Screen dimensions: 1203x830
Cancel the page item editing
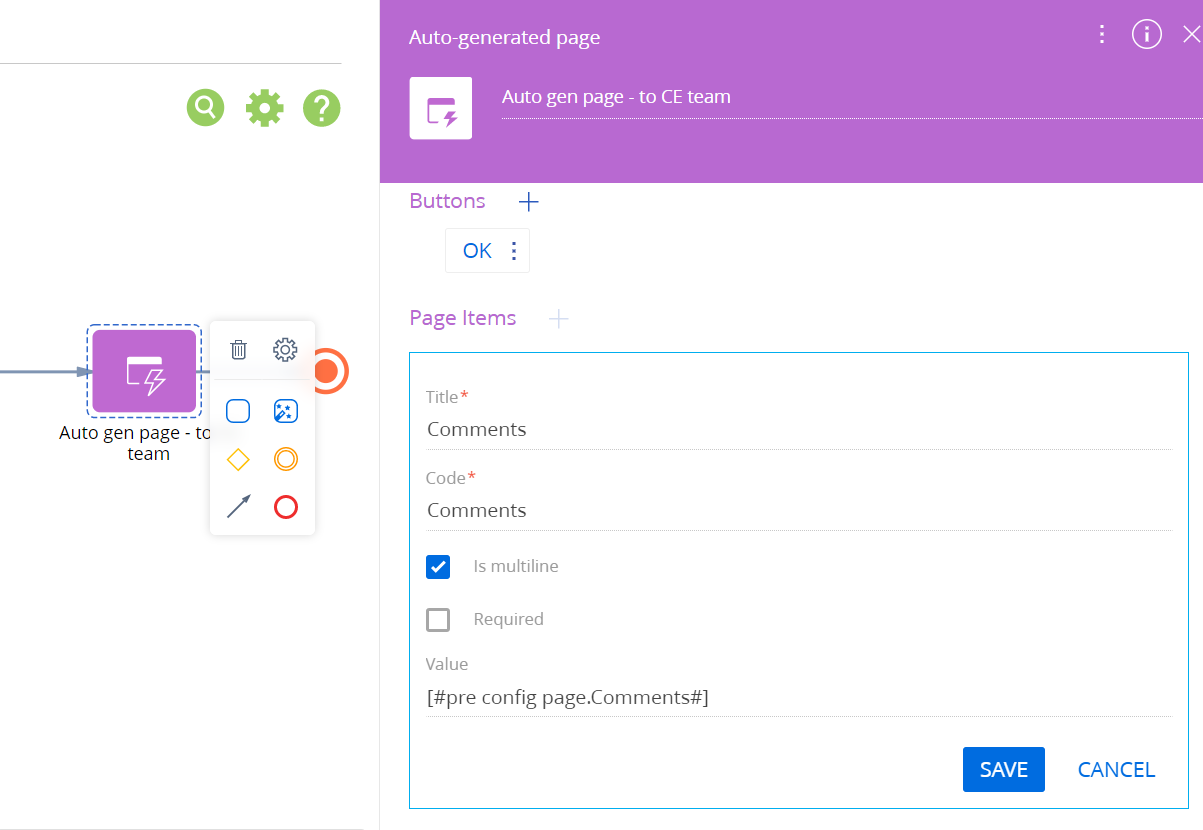click(1116, 770)
